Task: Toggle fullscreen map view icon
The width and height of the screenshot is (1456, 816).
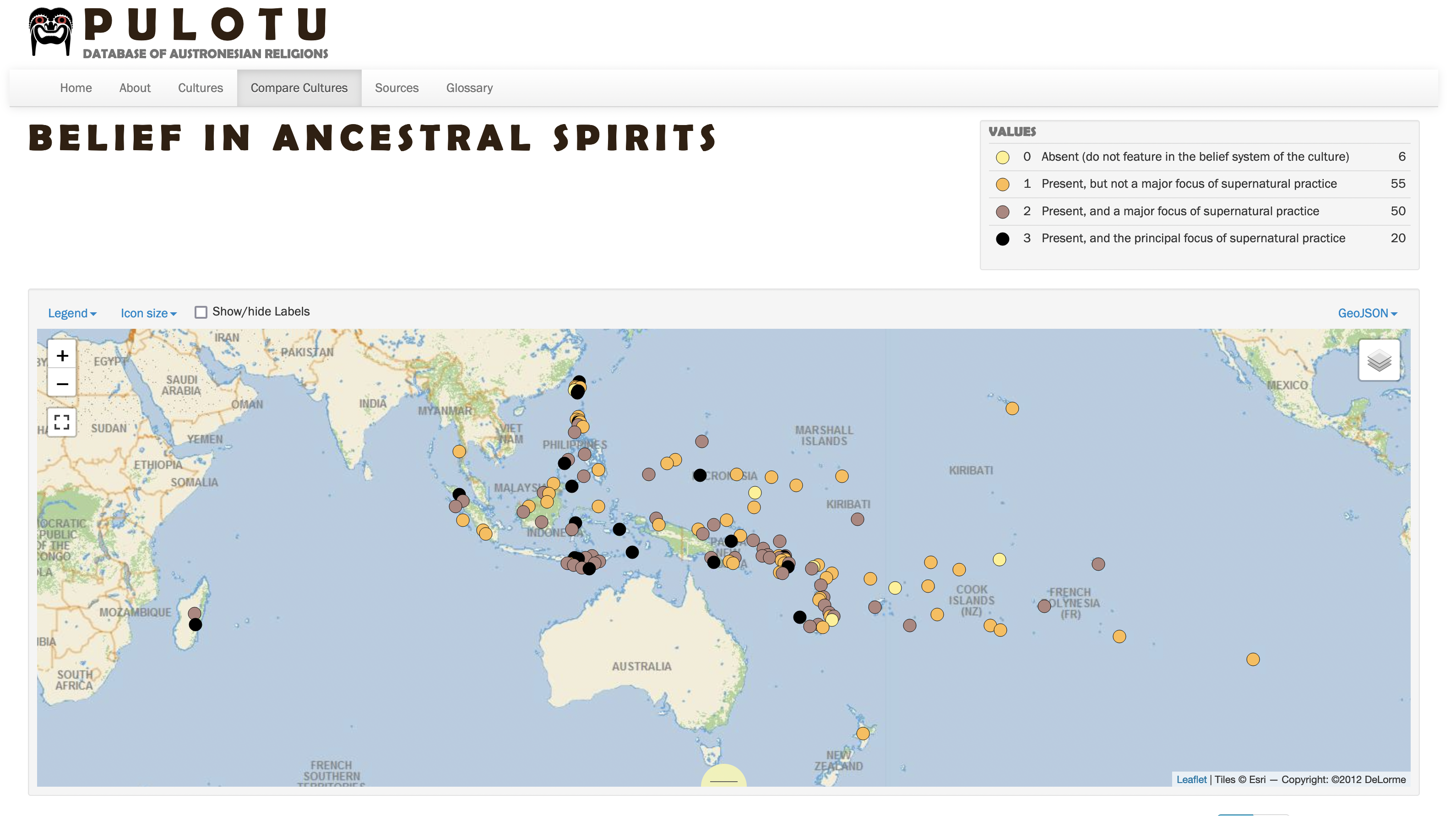Action: [x=62, y=422]
